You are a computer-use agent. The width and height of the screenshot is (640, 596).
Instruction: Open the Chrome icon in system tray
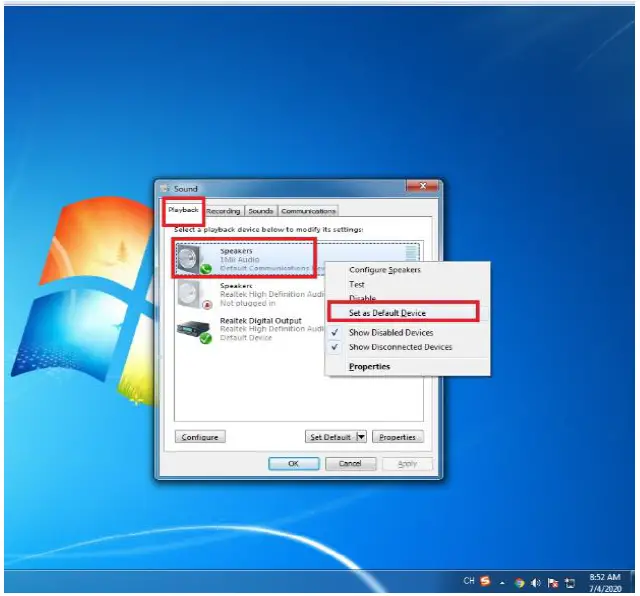coord(519,583)
